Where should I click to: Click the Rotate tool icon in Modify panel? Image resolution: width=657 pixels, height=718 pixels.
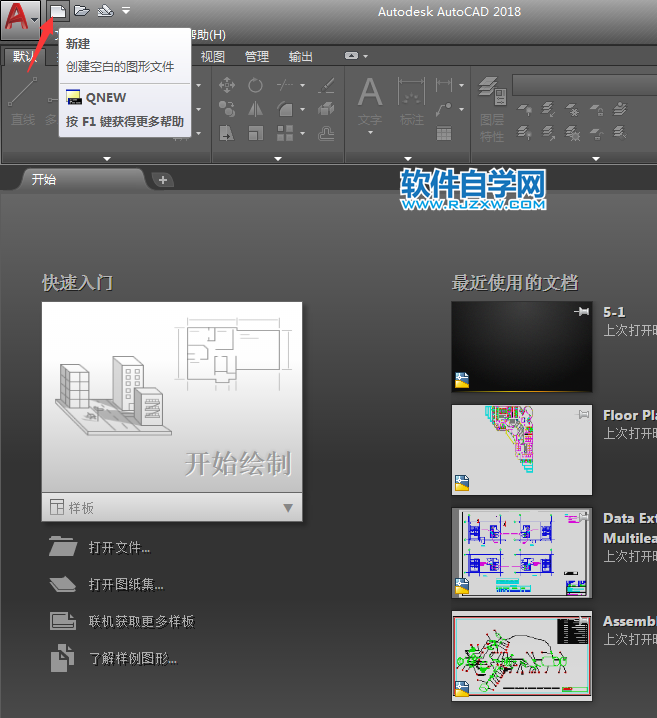256,86
